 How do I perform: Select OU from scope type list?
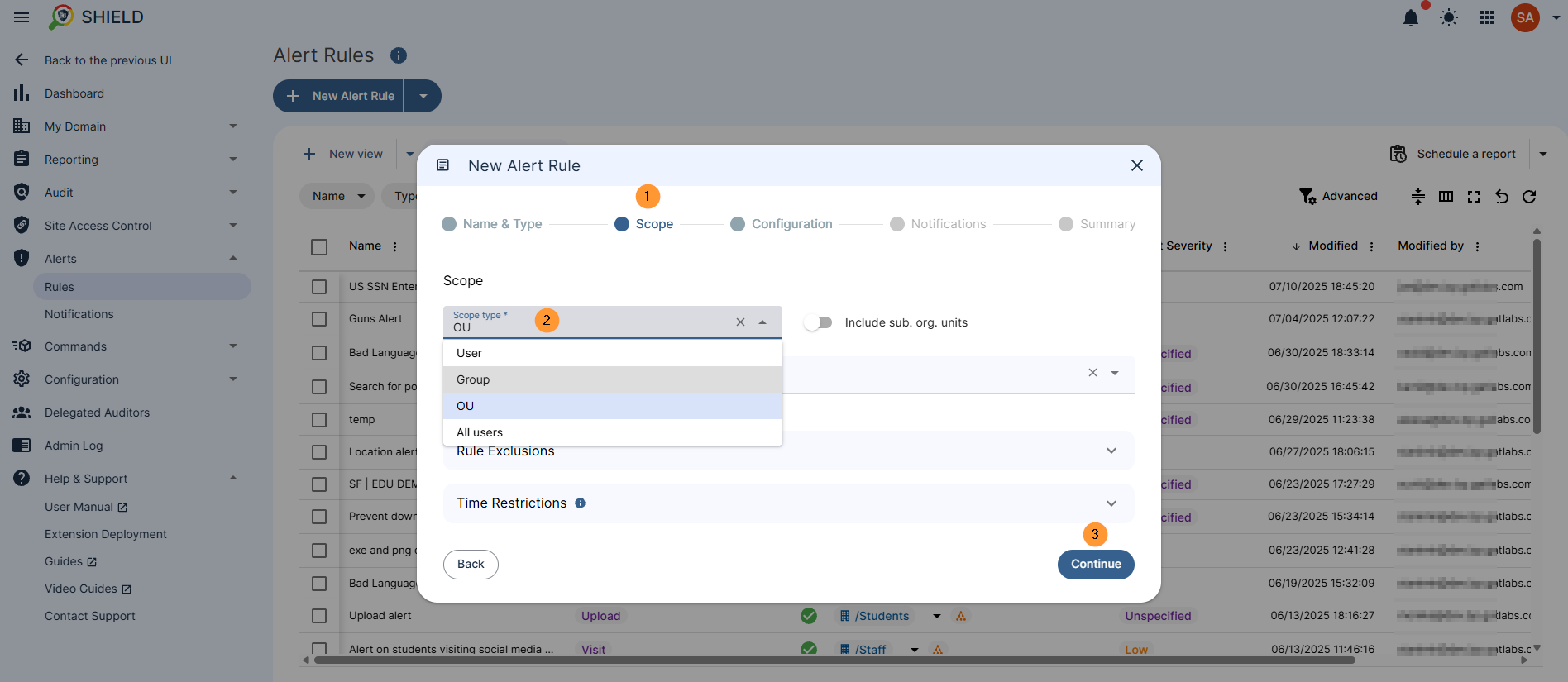click(x=613, y=406)
